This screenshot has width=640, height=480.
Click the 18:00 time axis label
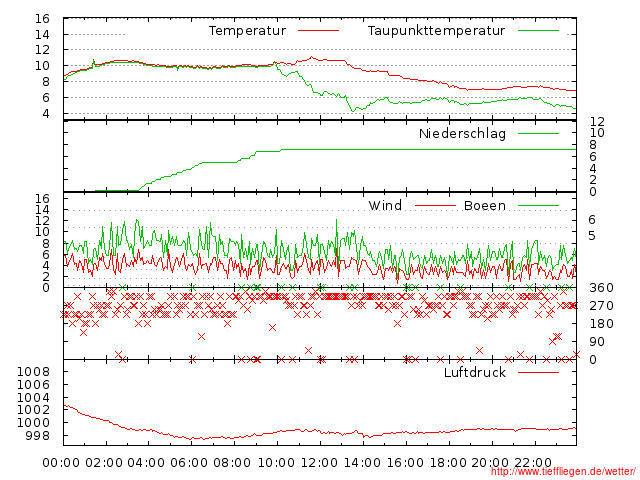[448, 463]
